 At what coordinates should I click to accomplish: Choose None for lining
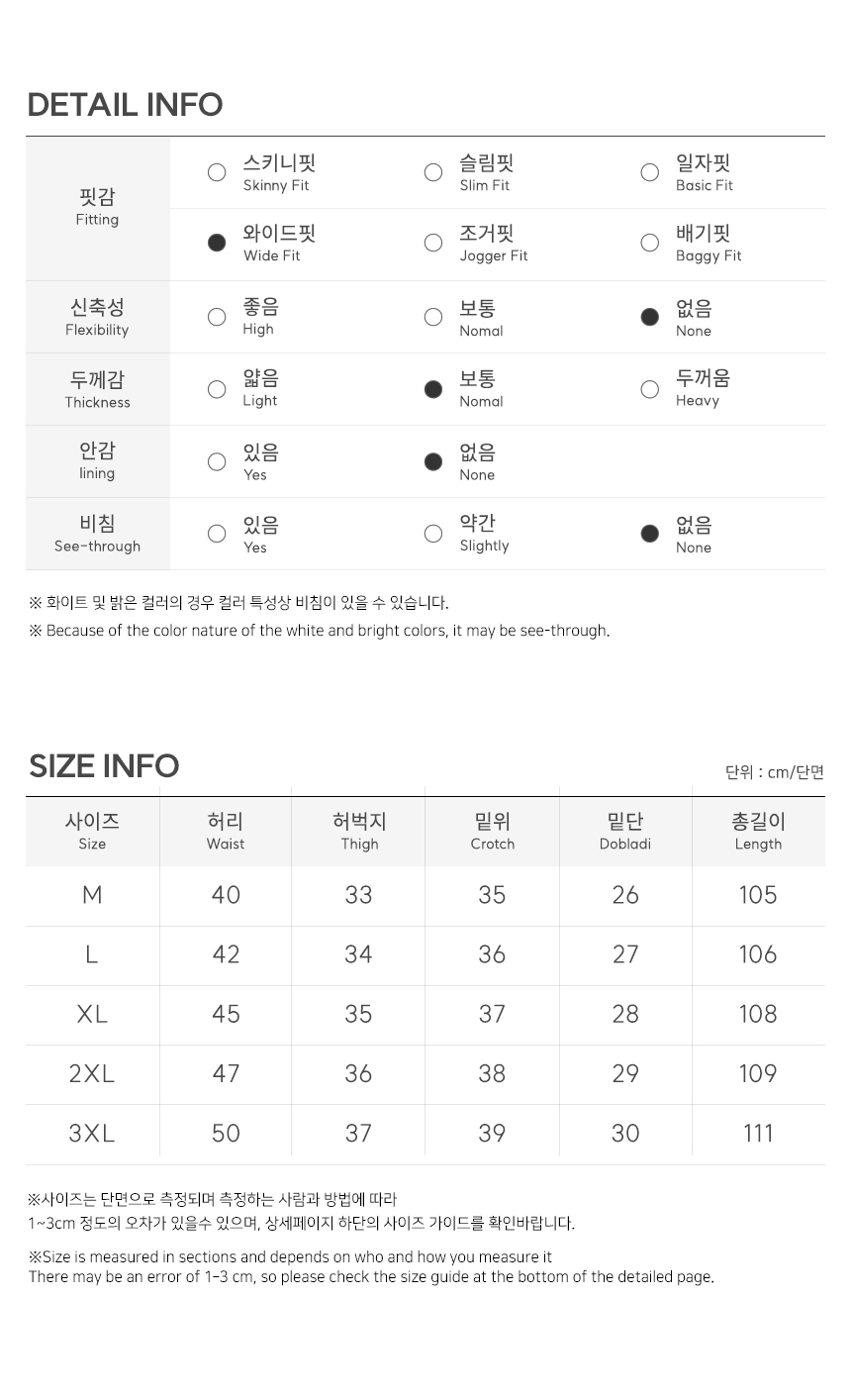[x=432, y=461]
